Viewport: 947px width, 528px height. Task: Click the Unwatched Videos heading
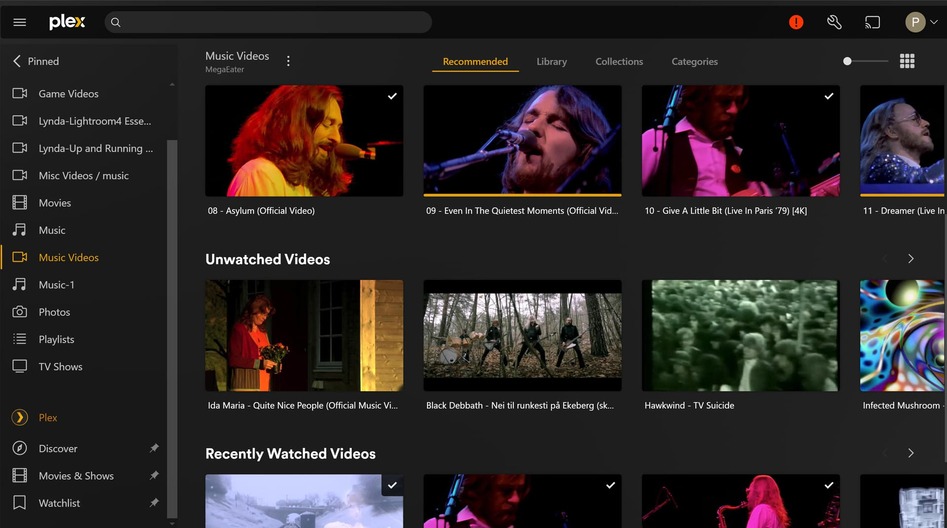click(x=268, y=259)
